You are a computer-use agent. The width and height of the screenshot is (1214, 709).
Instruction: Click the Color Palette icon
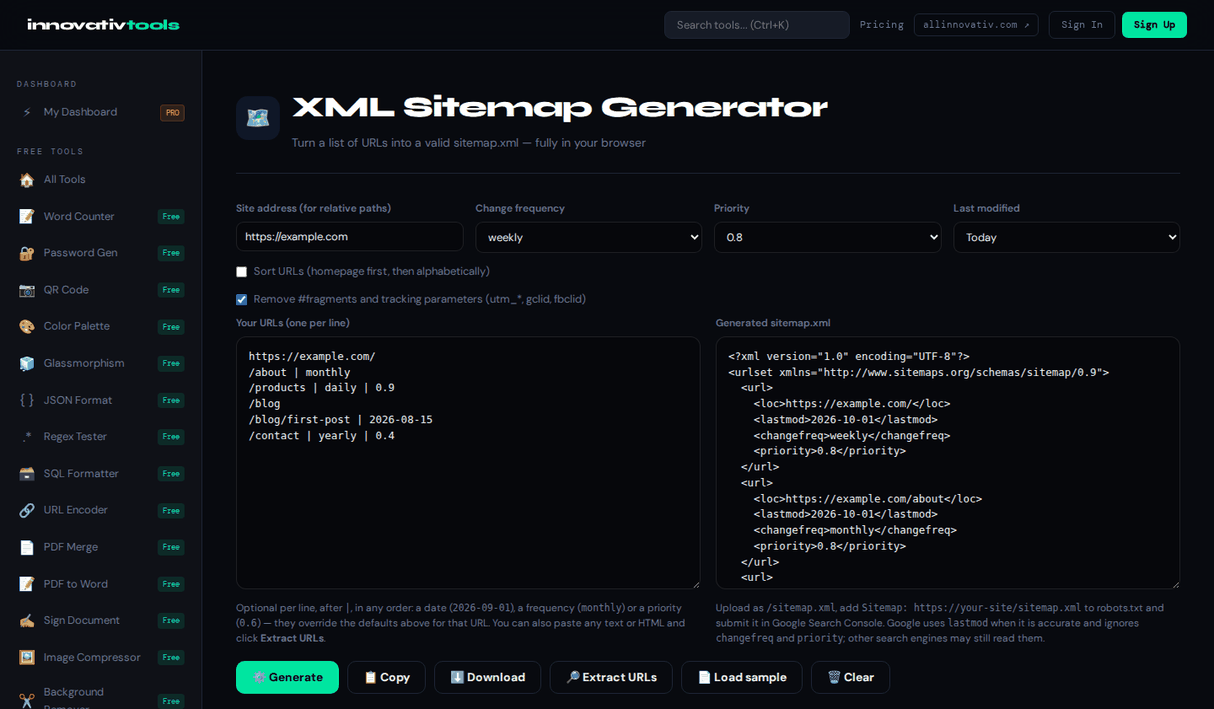click(x=27, y=326)
